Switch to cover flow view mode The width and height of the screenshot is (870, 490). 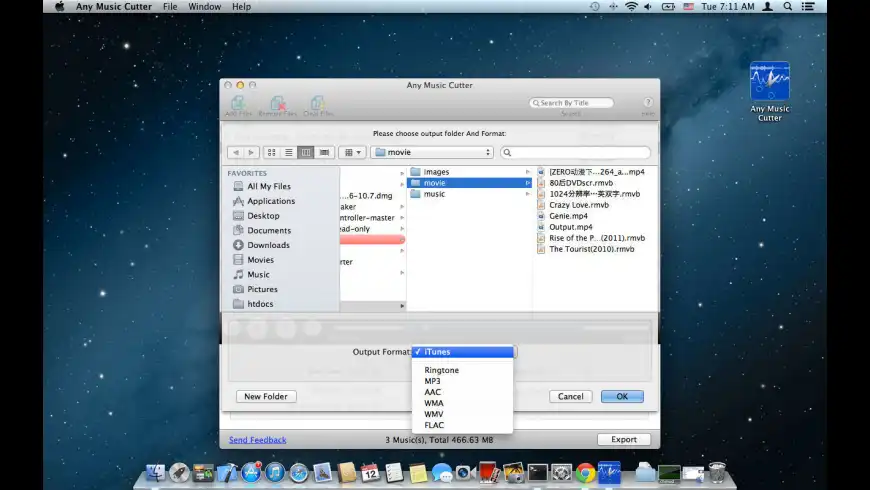pos(324,152)
